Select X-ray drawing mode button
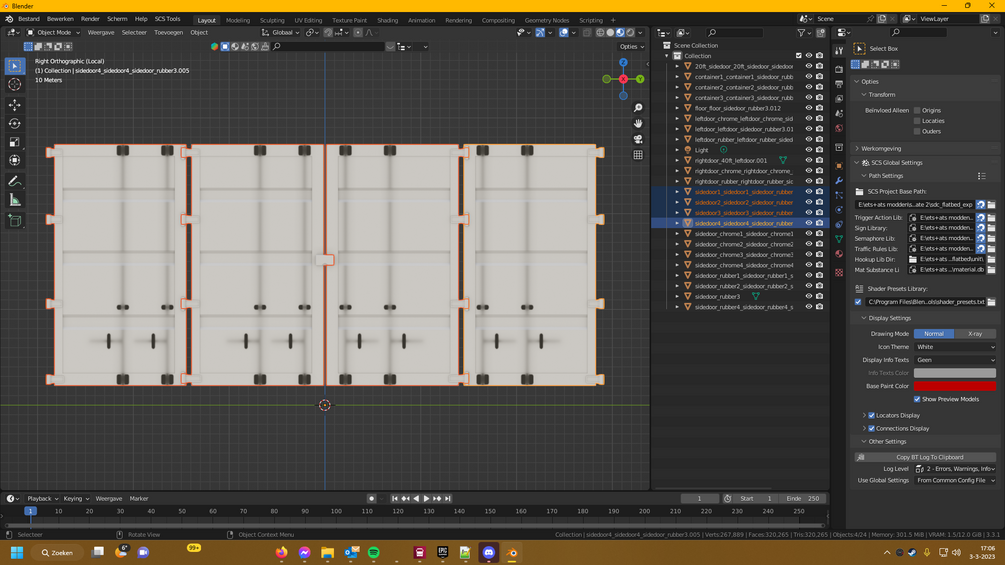Viewport: 1005px width, 565px height. click(x=975, y=334)
